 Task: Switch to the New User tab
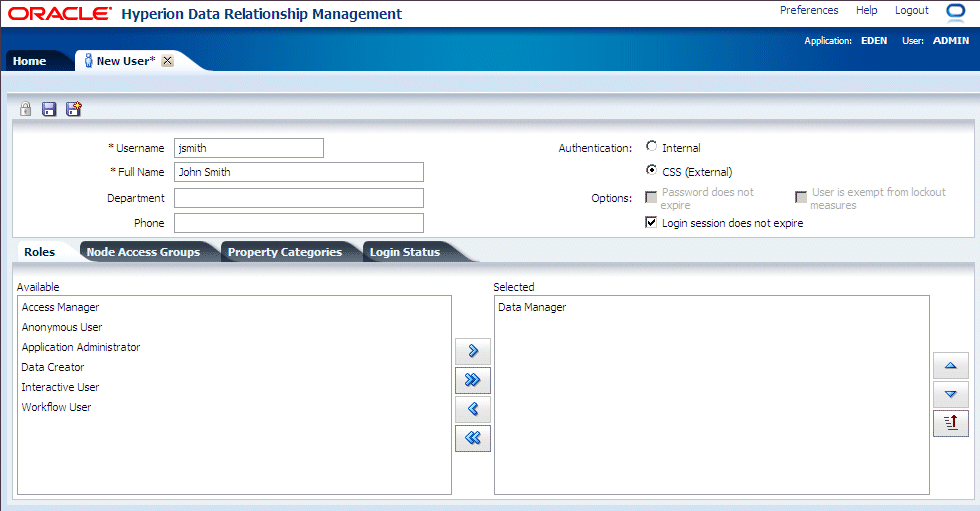point(126,61)
